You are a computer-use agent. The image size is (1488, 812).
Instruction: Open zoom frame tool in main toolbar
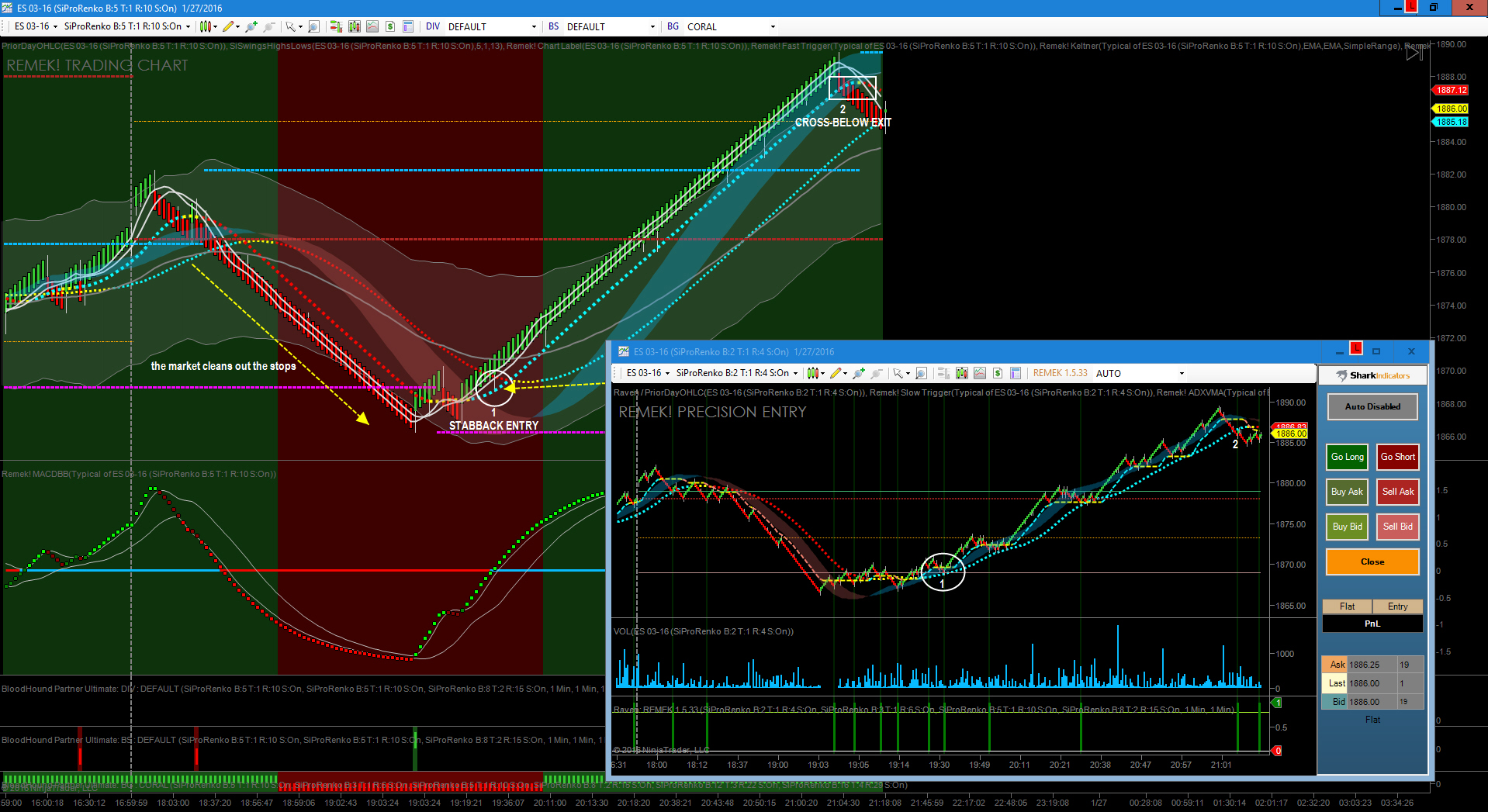click(313, 26)
